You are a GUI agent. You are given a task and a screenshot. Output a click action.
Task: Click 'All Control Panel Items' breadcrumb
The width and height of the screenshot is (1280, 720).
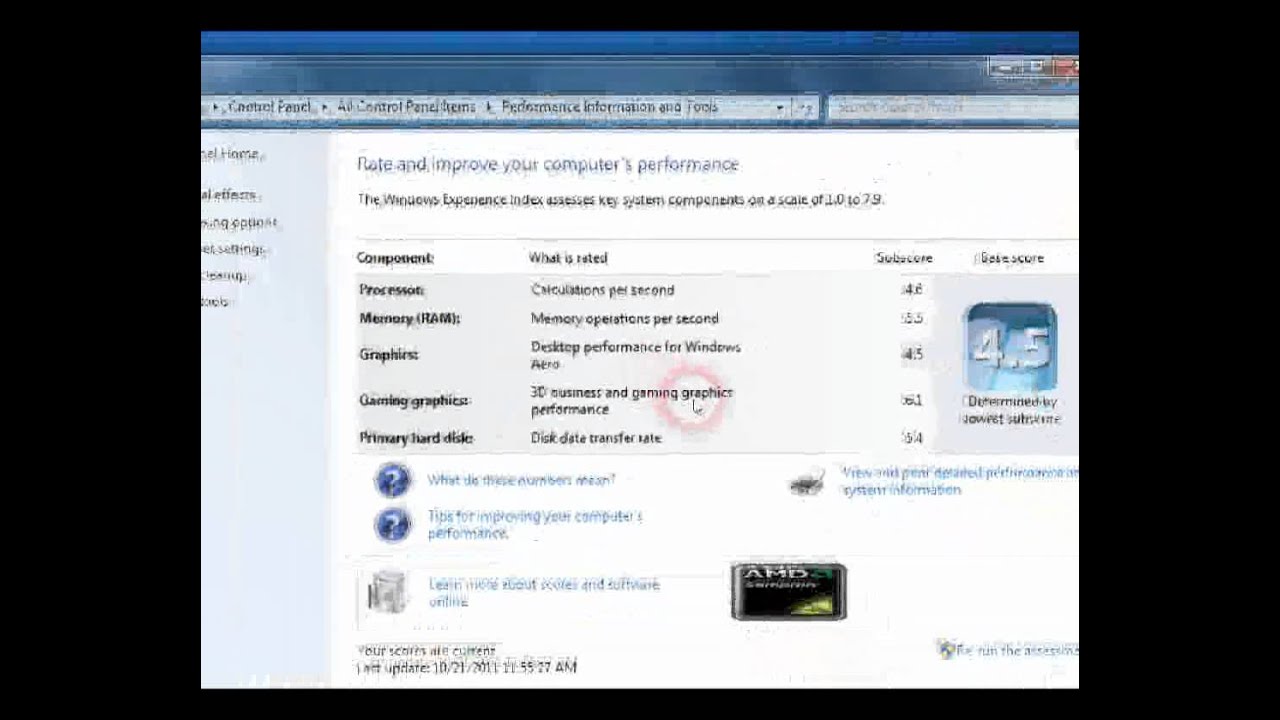coord(406,106)
